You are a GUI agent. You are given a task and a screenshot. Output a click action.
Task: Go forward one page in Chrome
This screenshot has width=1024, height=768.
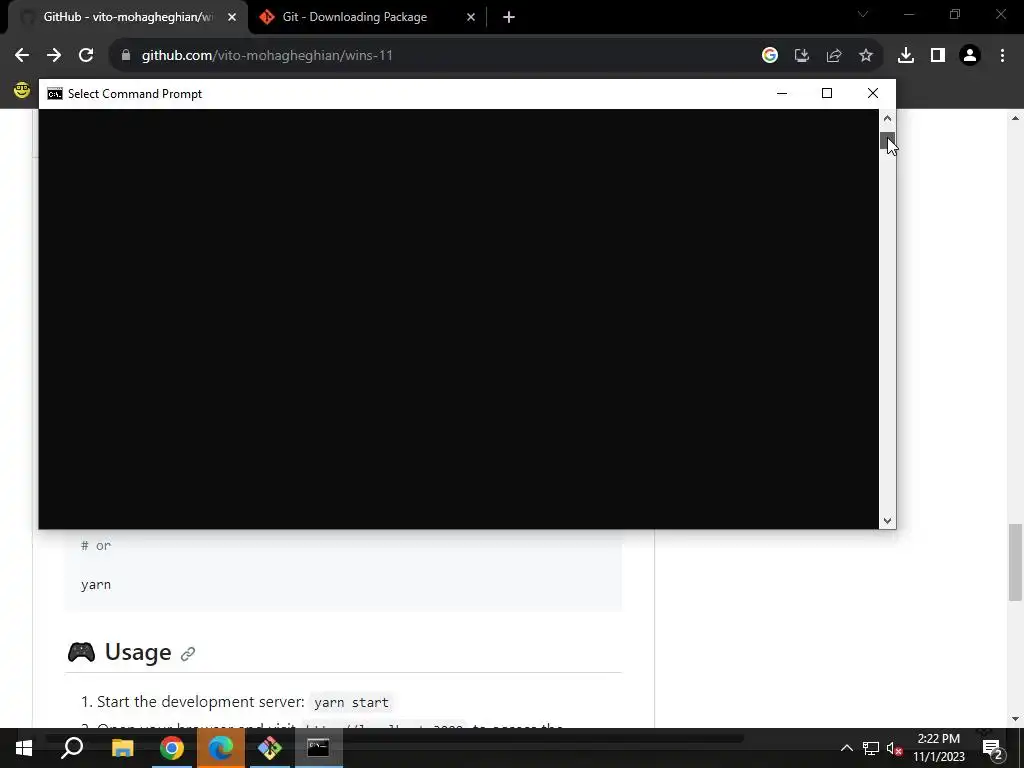(54, 56)
